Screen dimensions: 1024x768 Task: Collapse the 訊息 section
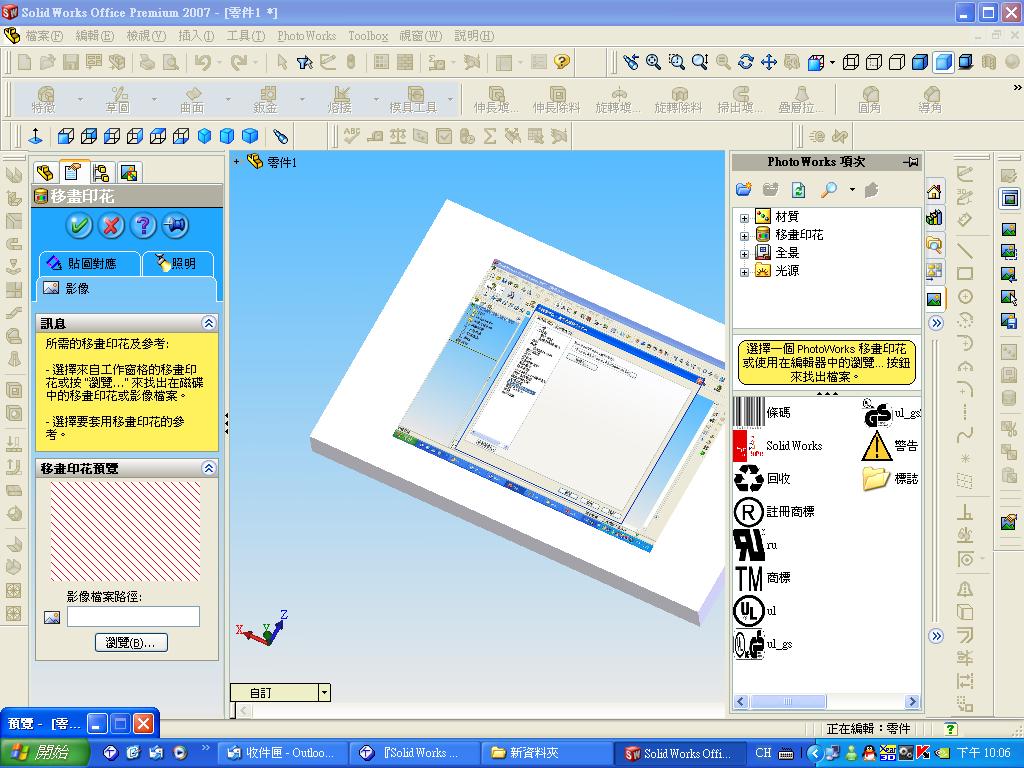click(208, 323)
